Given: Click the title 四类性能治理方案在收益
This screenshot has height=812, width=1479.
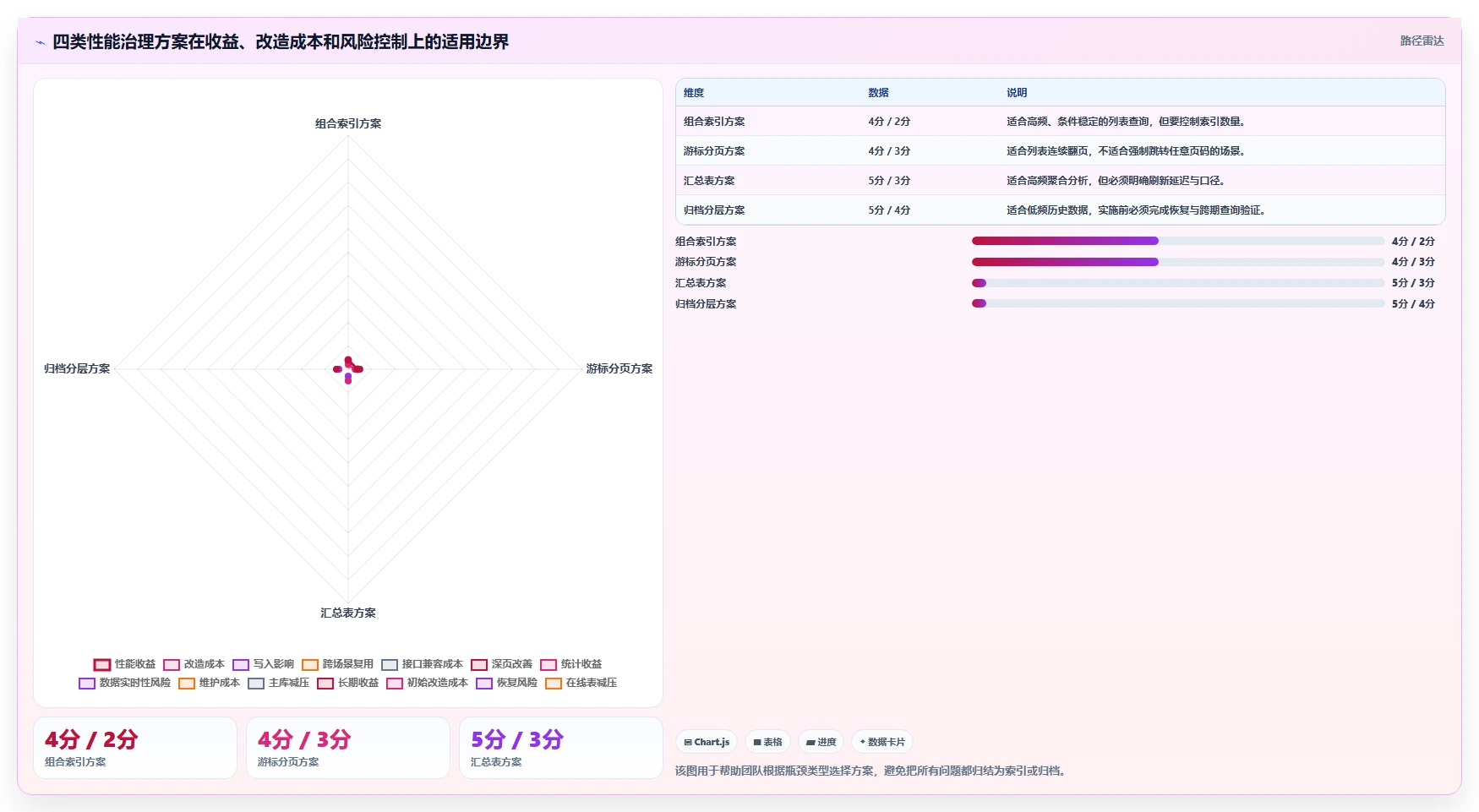Looking at the screenshot, I should pyautogui.click(x=281, y=41).
